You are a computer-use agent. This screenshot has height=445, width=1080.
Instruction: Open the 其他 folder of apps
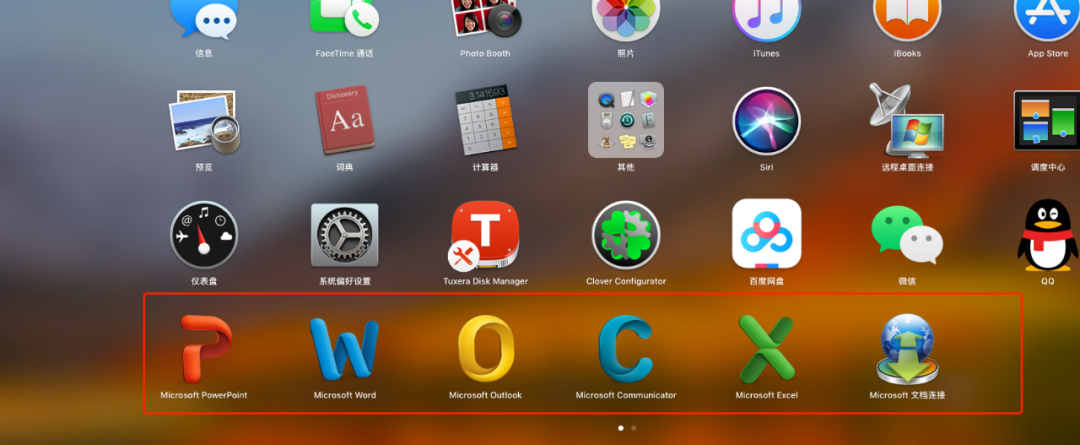[626, 120]
